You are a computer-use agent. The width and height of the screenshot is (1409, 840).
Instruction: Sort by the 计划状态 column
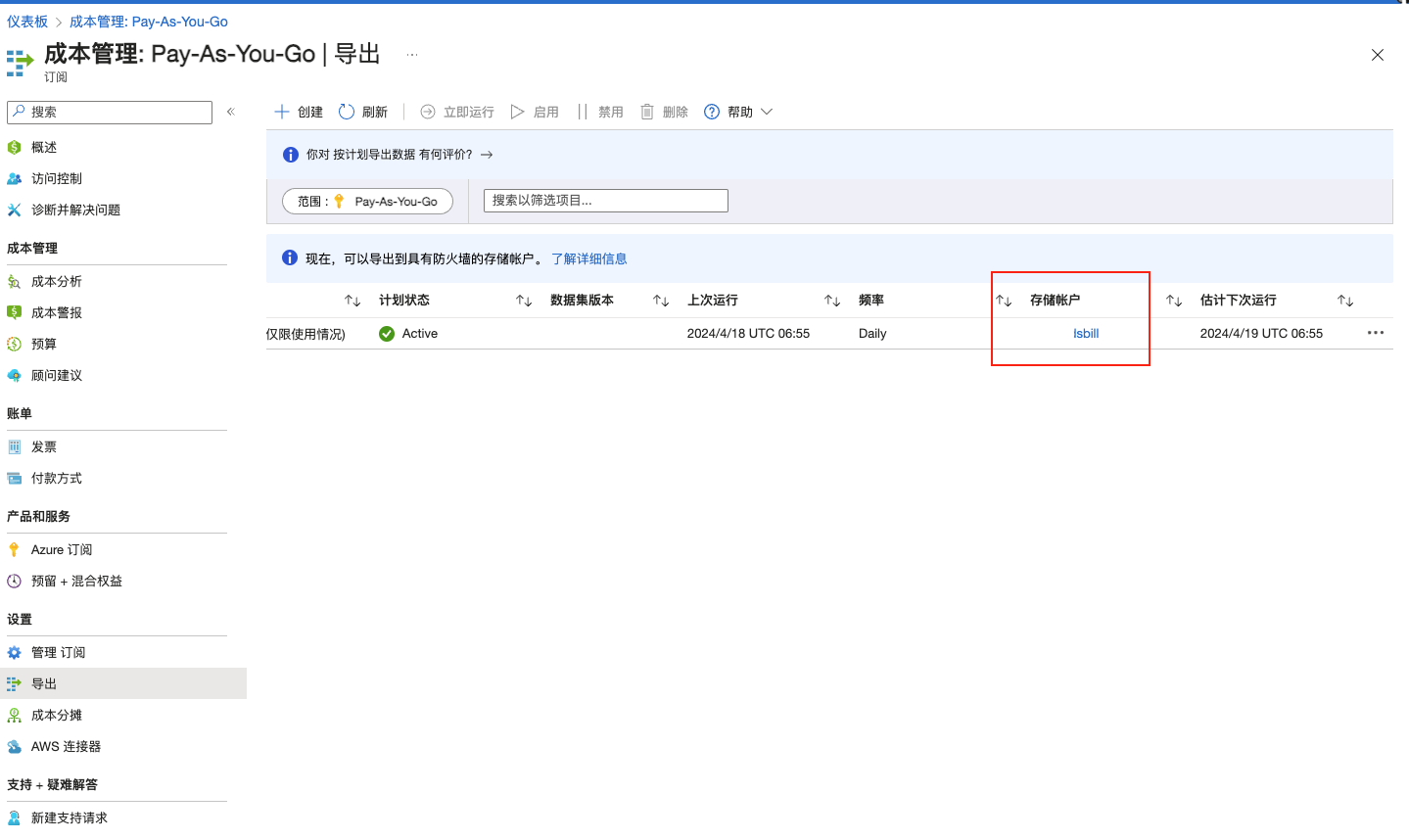pos(404,301)
